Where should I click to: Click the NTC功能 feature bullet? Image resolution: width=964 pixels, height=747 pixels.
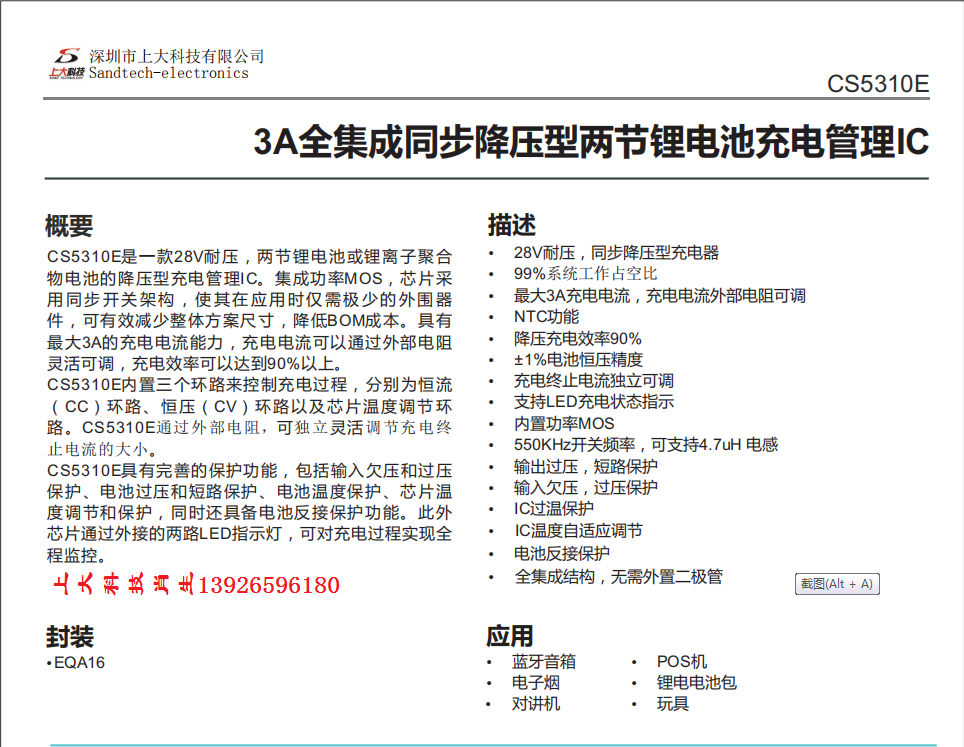[x=546, y=317]
